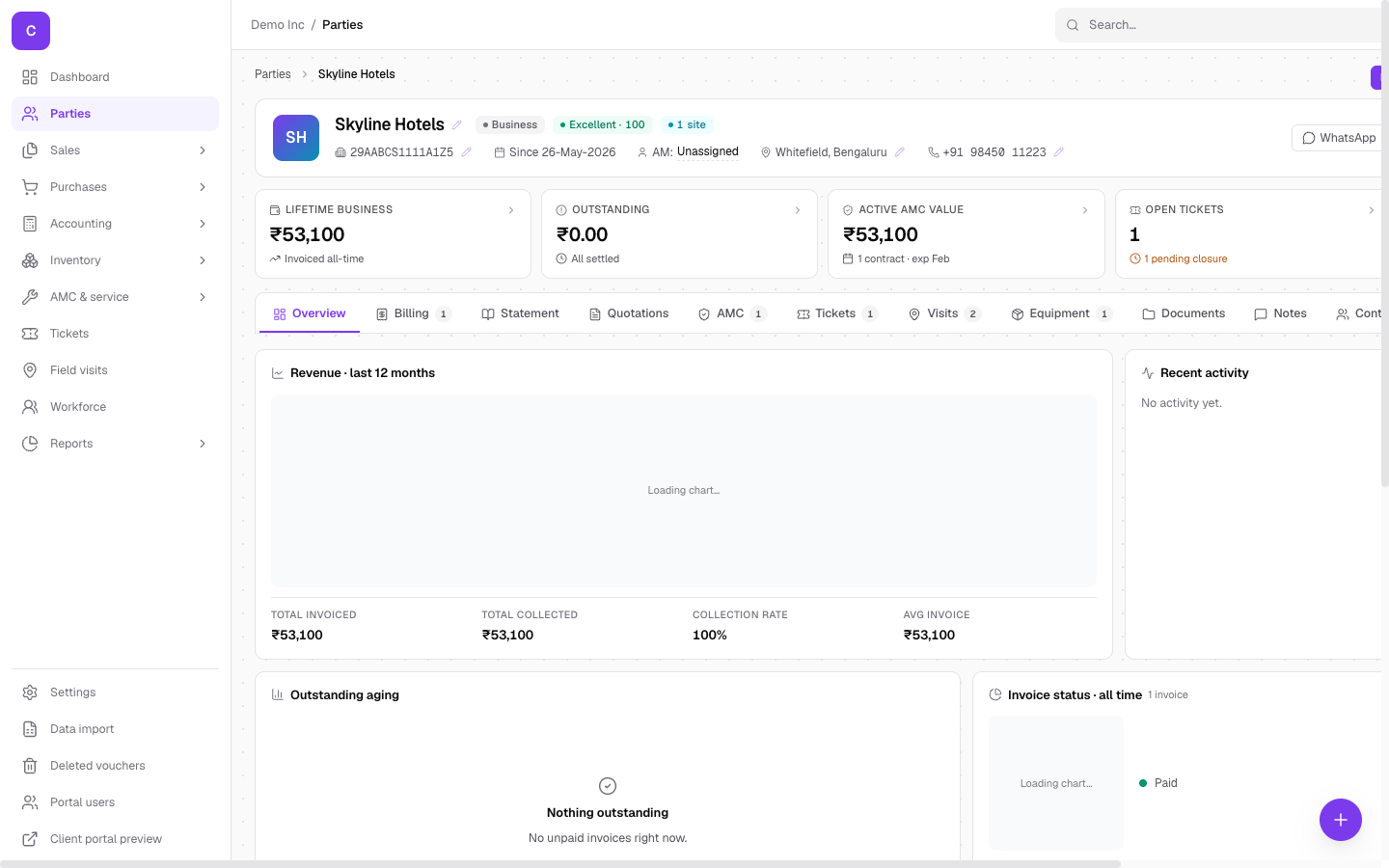Click the Paid legend entry
Image resolution: width=1389 pixels, height=868 pixels.
[1158, 783]
